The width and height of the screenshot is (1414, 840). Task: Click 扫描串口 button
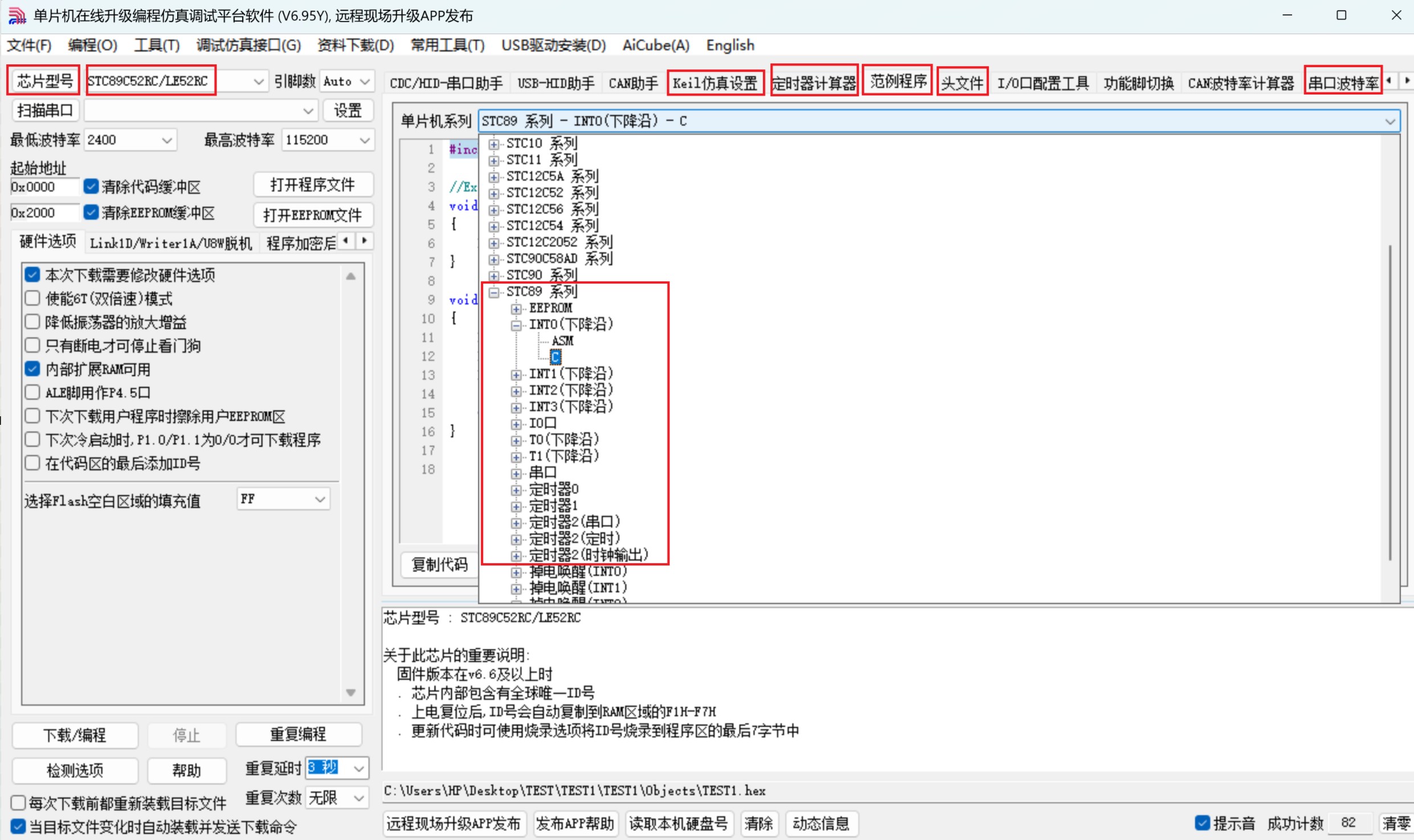point(46,110)
